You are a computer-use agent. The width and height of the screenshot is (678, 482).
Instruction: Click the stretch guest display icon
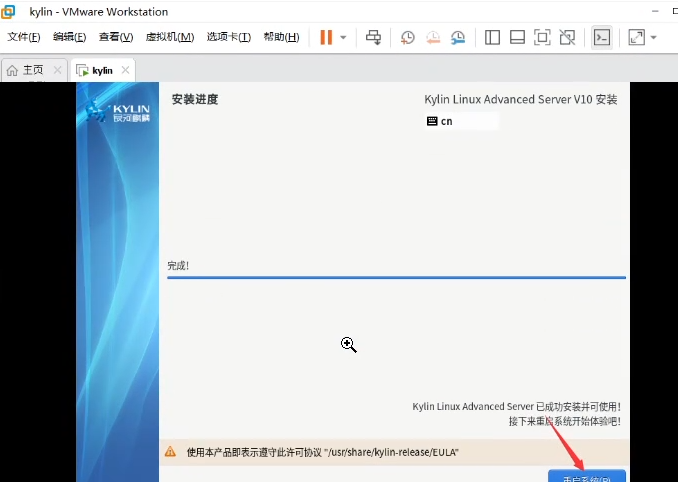pos(636,38)
